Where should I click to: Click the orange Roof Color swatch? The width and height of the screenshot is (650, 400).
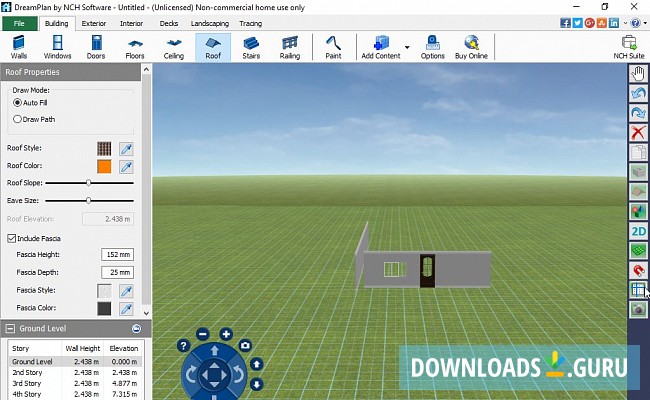point(104,167)
